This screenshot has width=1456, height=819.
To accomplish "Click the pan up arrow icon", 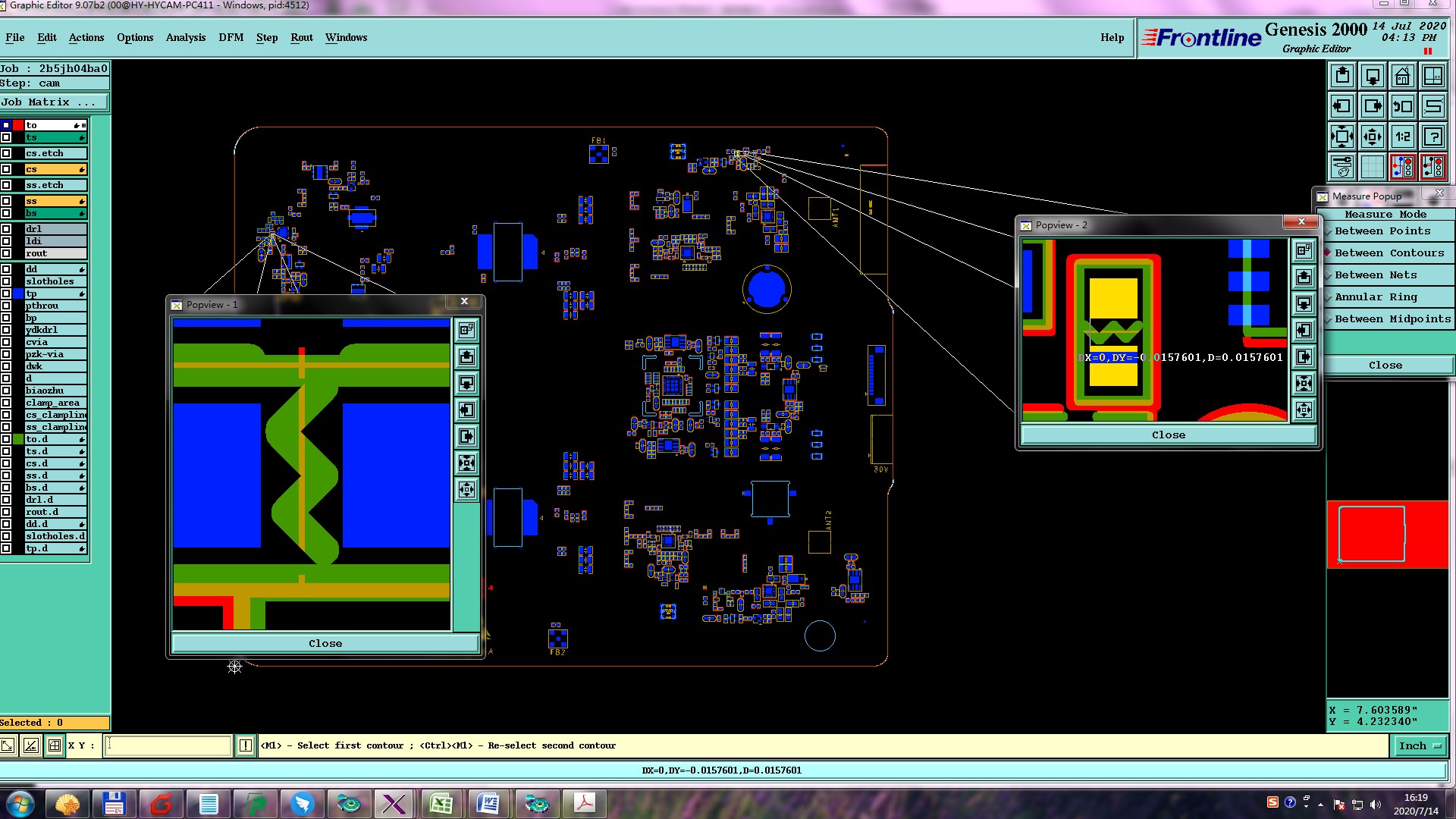I will point(1342,76).
